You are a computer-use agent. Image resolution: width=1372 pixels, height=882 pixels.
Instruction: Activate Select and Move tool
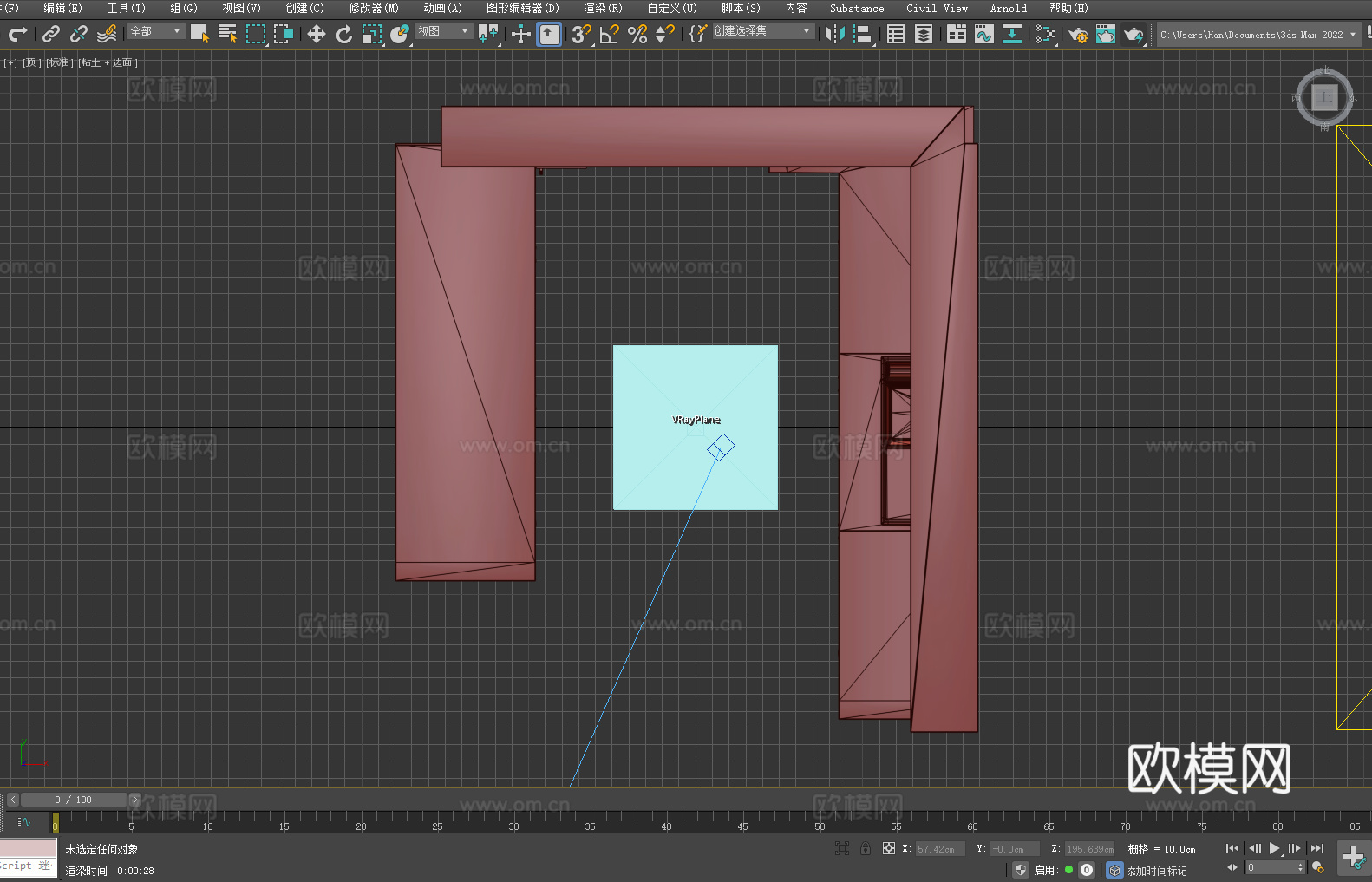(317, 34)
